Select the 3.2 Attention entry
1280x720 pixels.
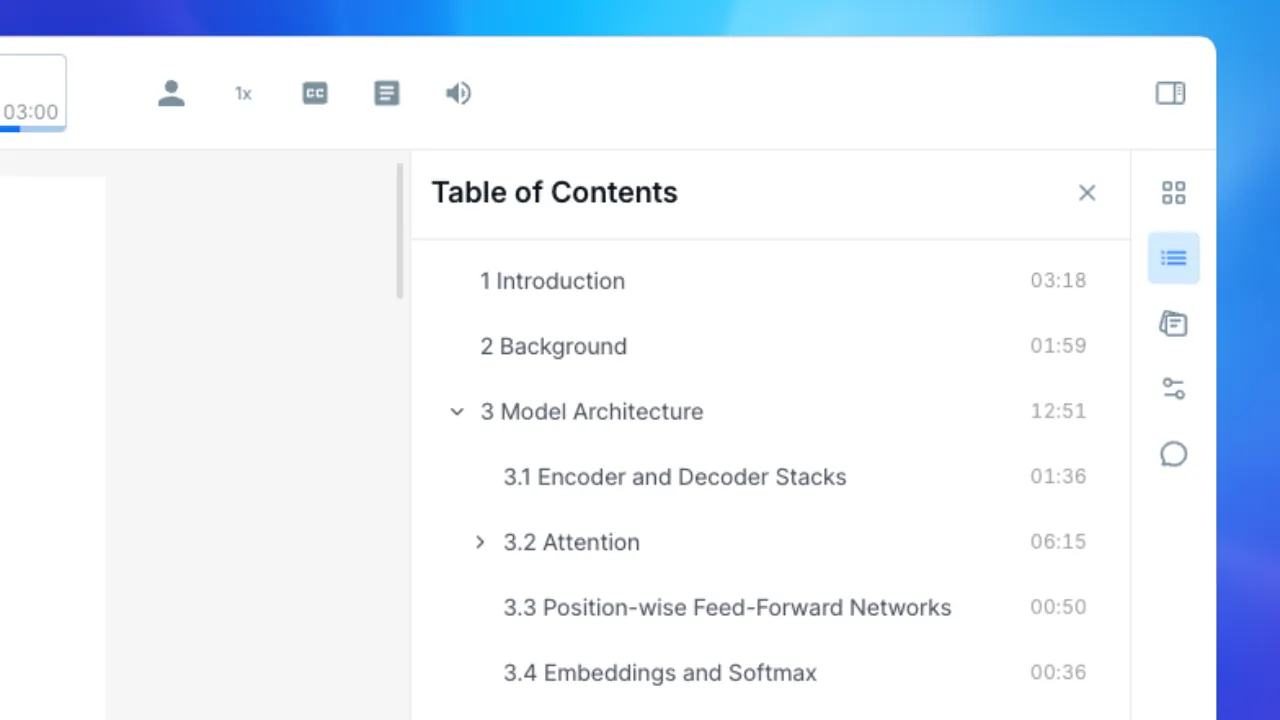tap(571, 542)
